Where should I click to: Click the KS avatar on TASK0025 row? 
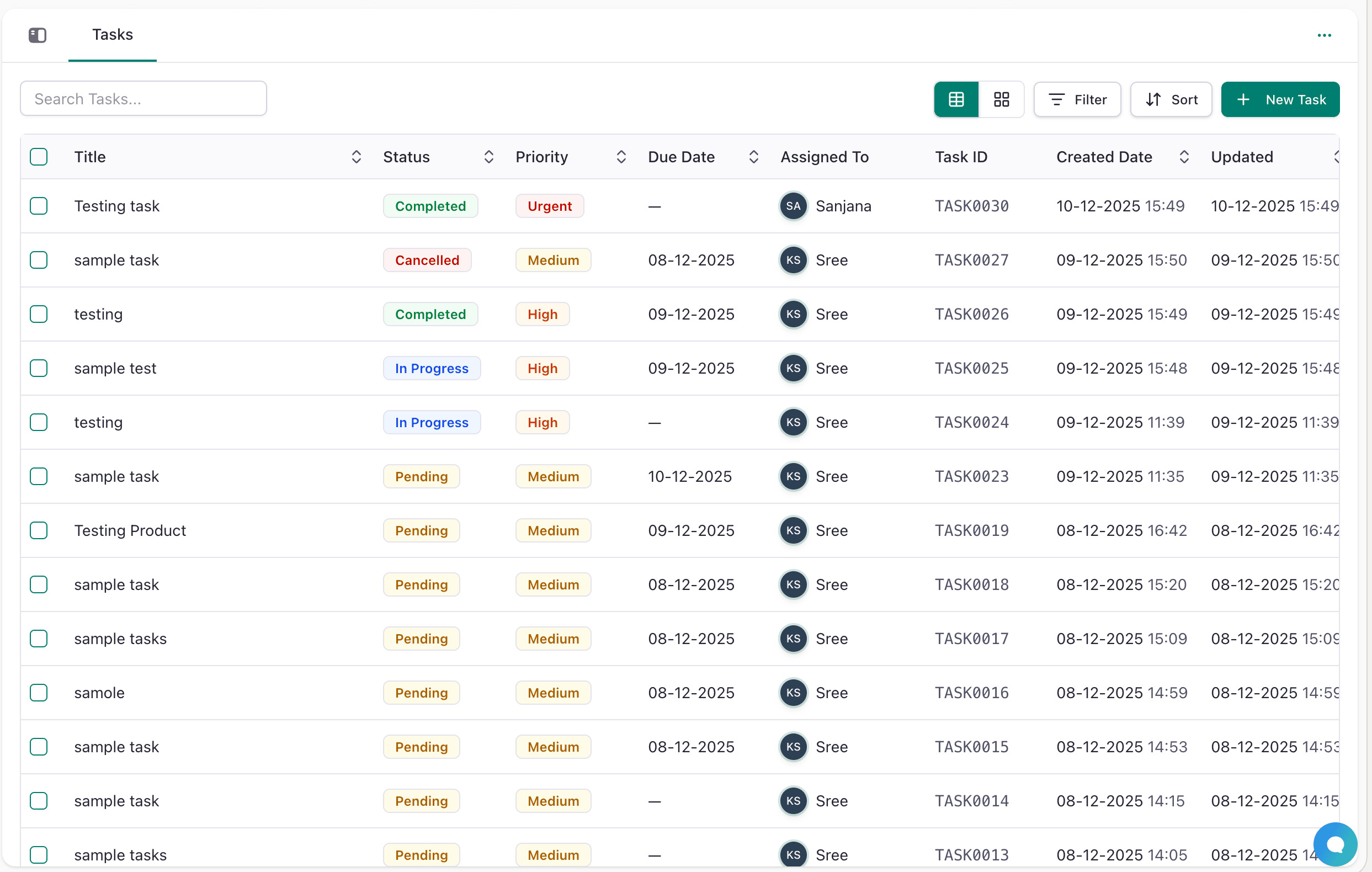793,368
